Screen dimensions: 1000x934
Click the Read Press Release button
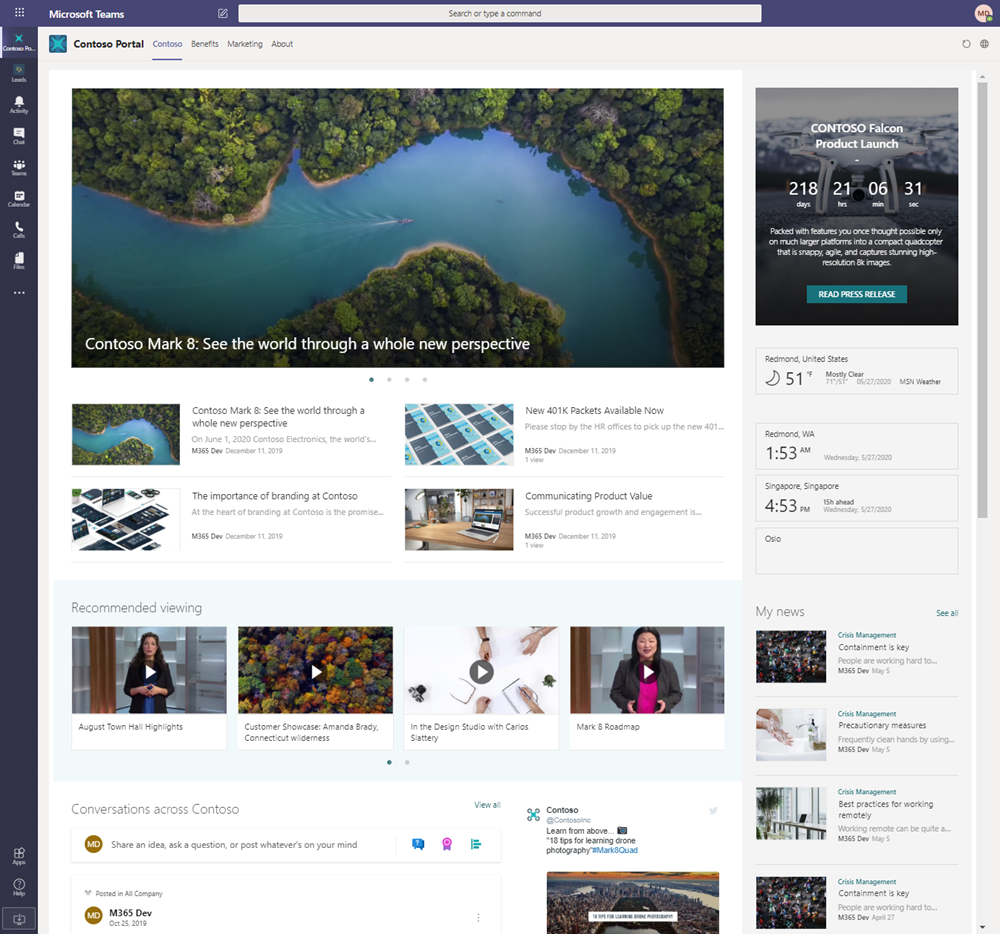[857, 294]
